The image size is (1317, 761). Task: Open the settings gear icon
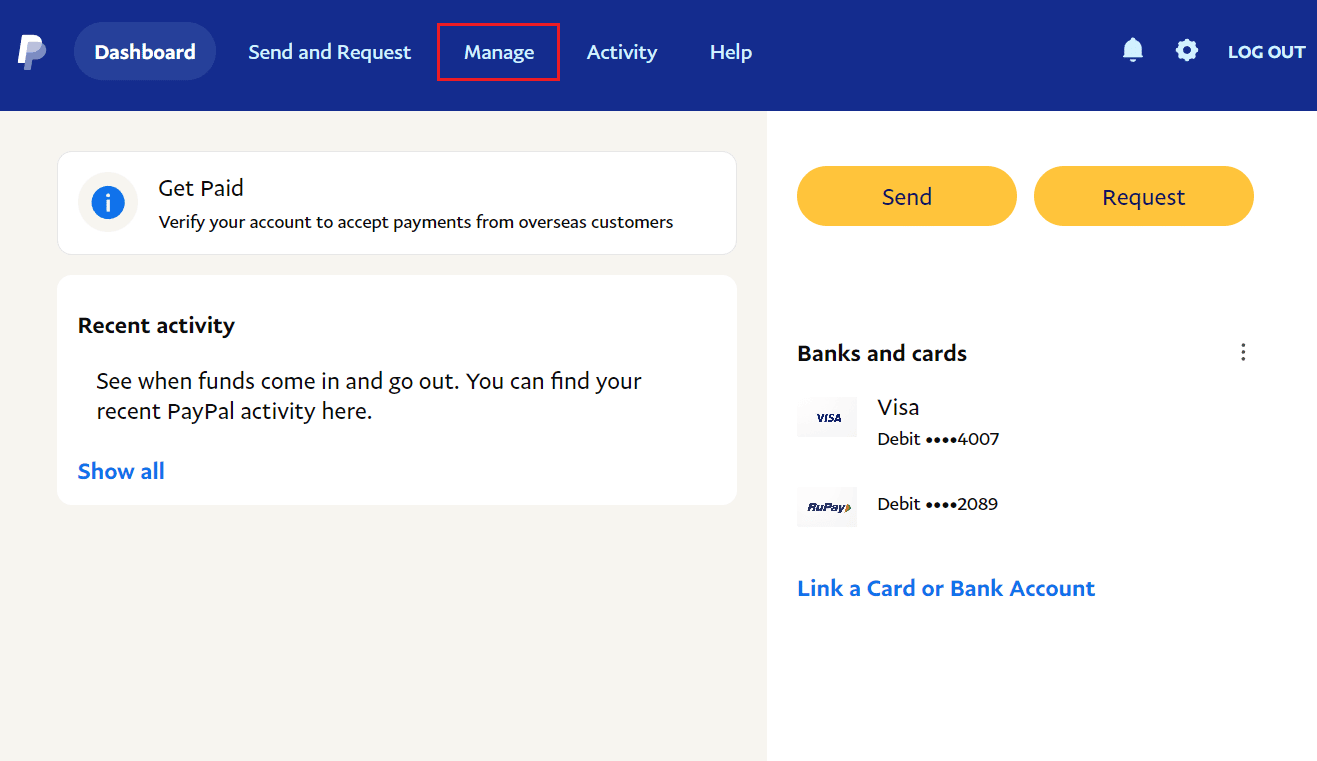point(1186,50)
